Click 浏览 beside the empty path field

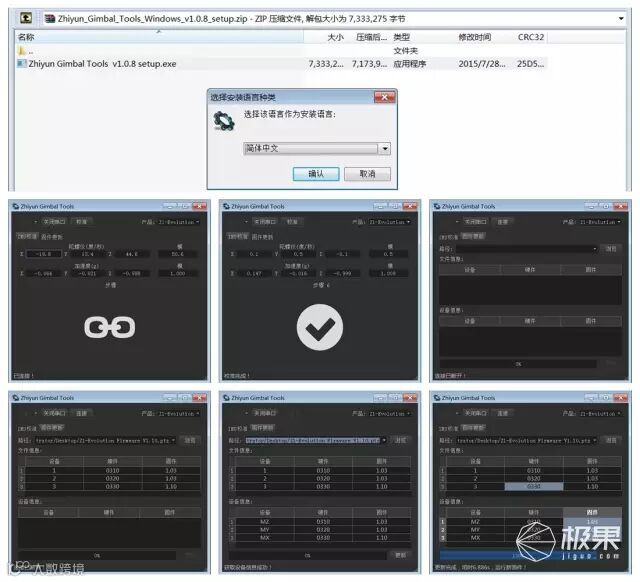point(611,249)
